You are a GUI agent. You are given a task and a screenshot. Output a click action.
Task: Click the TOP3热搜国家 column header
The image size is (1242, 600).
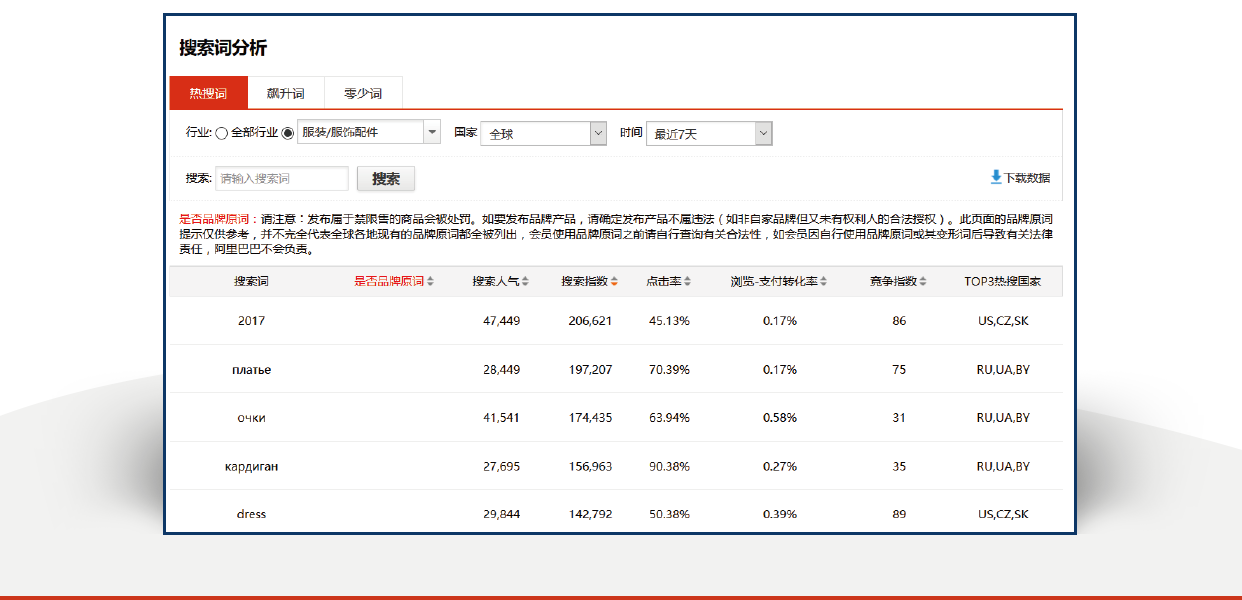(1003, 282)
